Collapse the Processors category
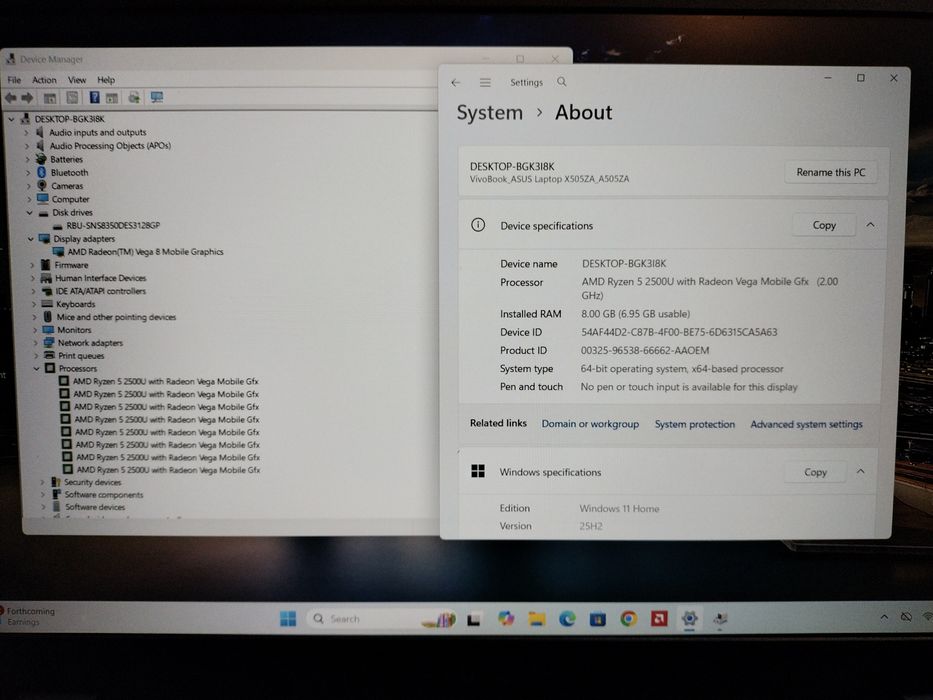This screenshot has width=933, height=700. (36, 368)
